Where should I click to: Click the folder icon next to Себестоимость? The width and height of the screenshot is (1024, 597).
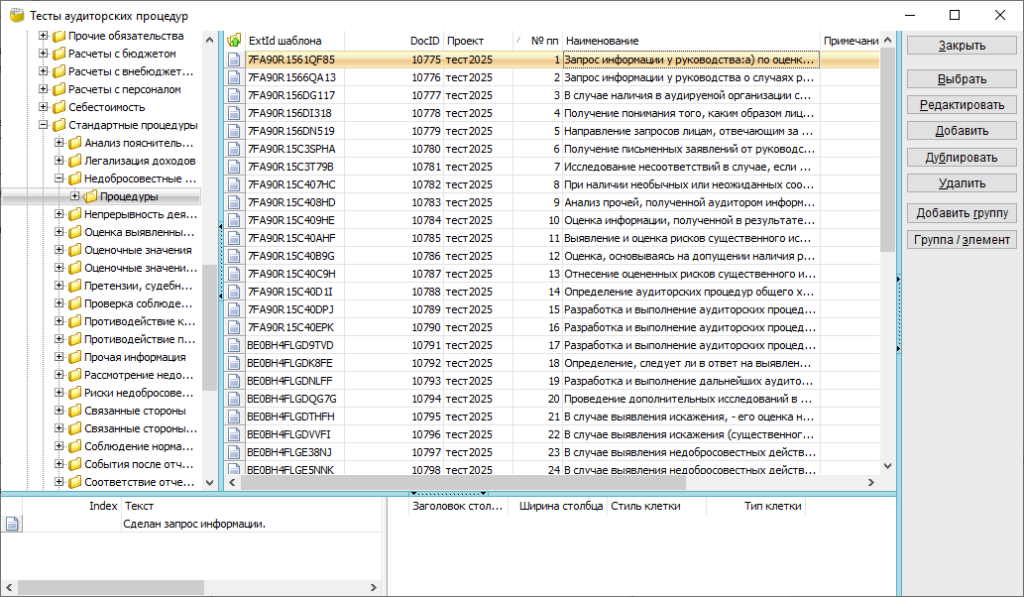[x=59, y=107]
